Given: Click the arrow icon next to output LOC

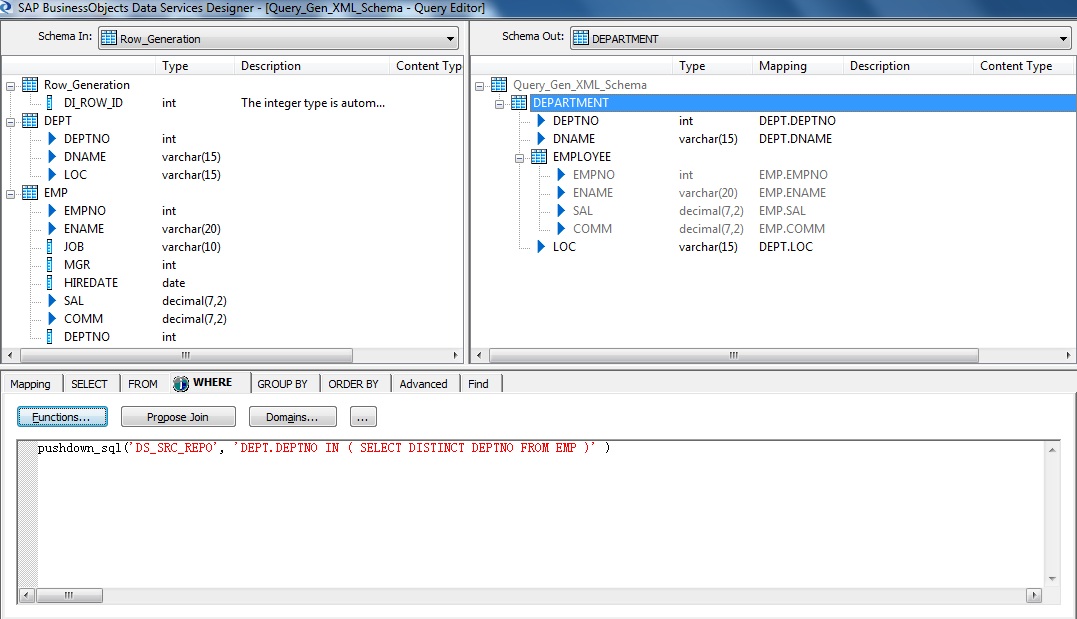Looking at the screenshot, I should click(x=541, y=247).
